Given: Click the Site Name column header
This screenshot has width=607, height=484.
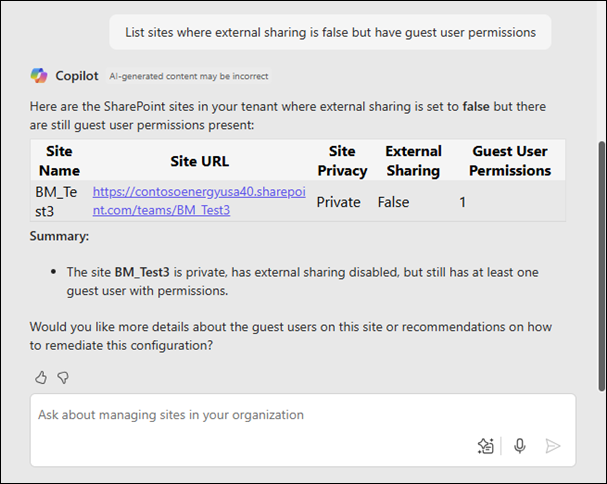Looking at the screenshot, I should pos(59,161).
